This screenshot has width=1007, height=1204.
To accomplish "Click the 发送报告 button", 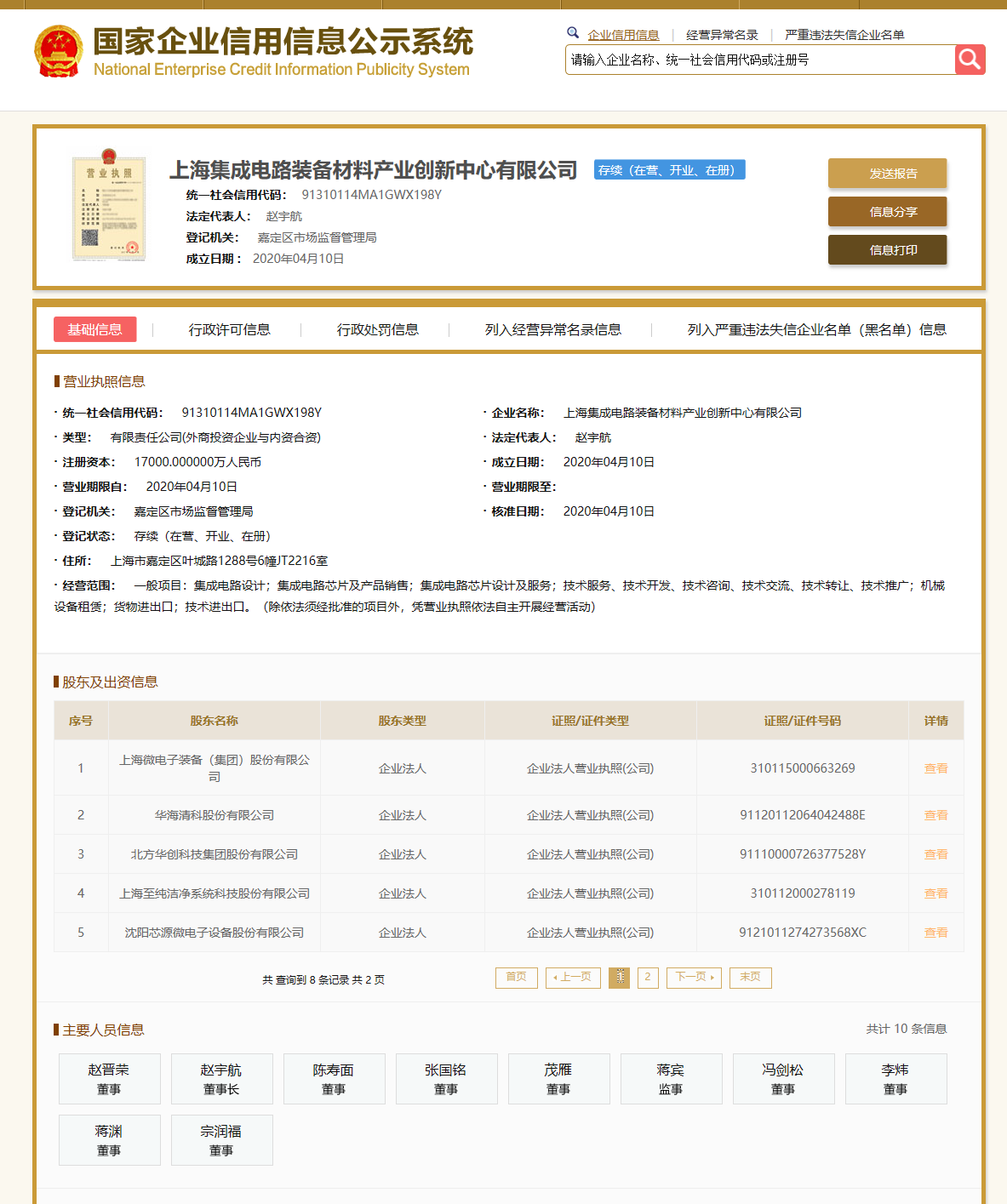I will [887, 174].
